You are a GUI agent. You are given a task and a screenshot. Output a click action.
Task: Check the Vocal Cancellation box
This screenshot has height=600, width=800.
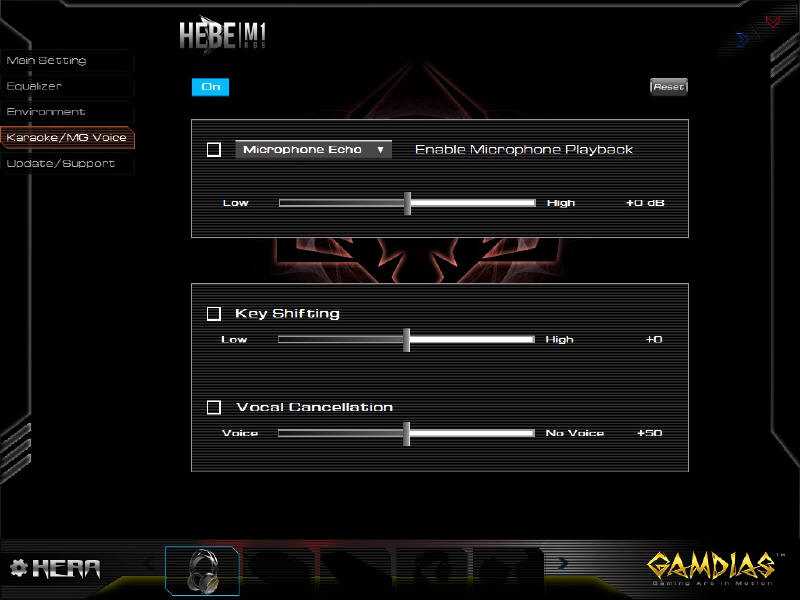[214, 407]
